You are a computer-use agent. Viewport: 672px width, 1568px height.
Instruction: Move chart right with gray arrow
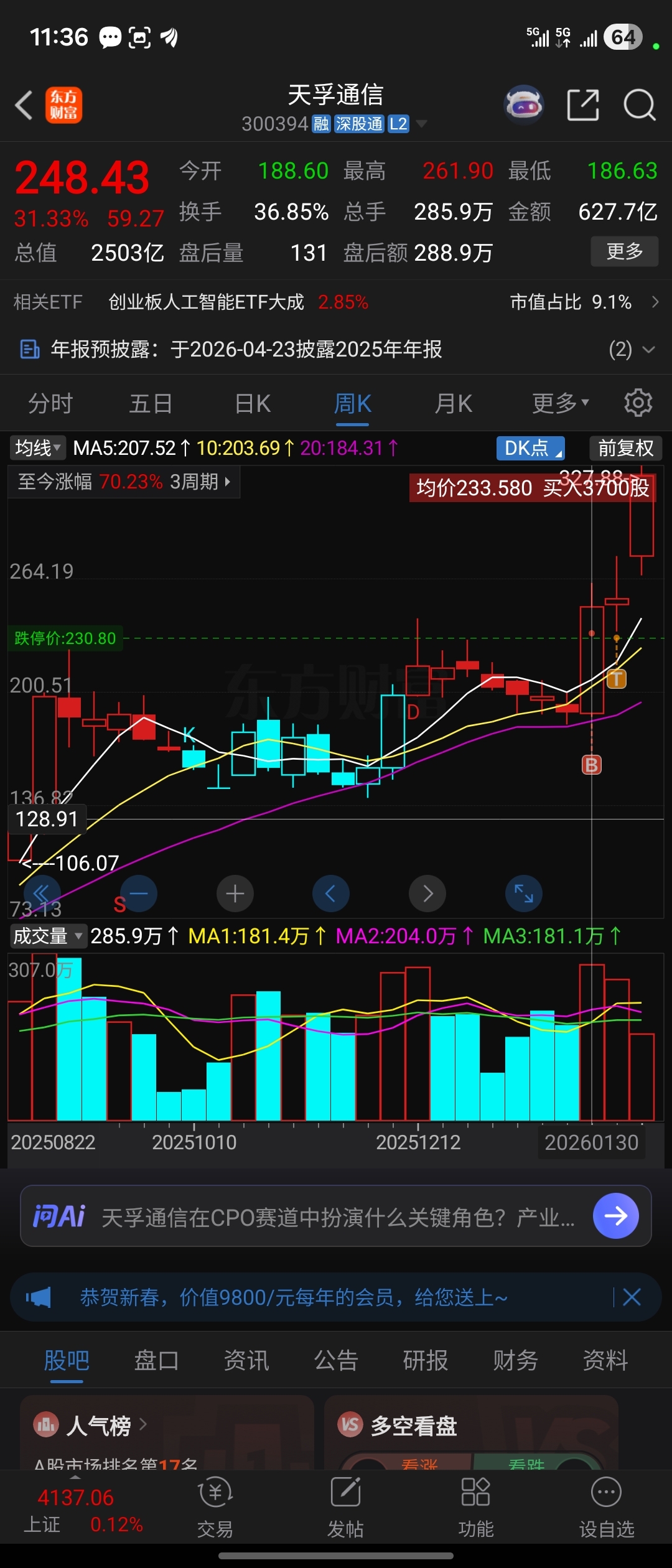pyautogui.click(x=427, y=894)
